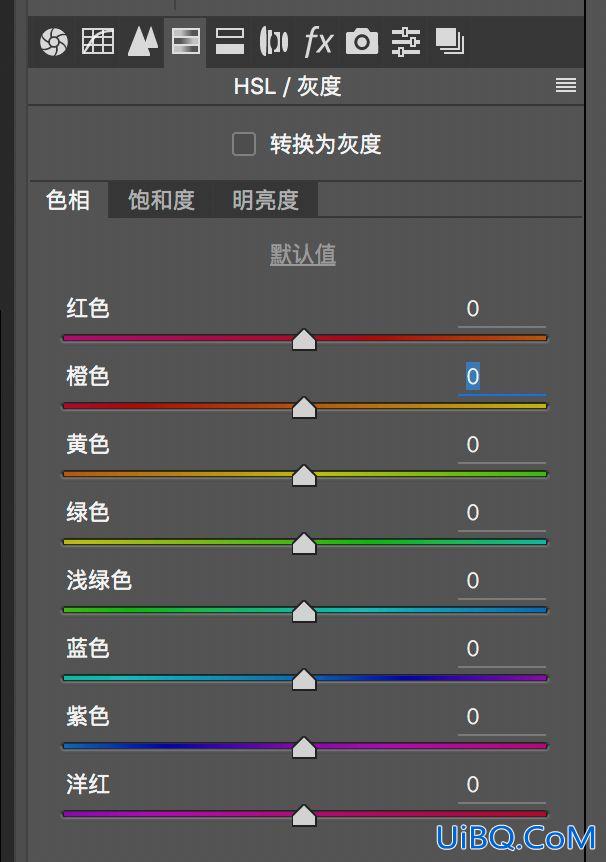606x862 pixels.
Task: Click the 蓝色 slider label
Action: coord(88,648)
